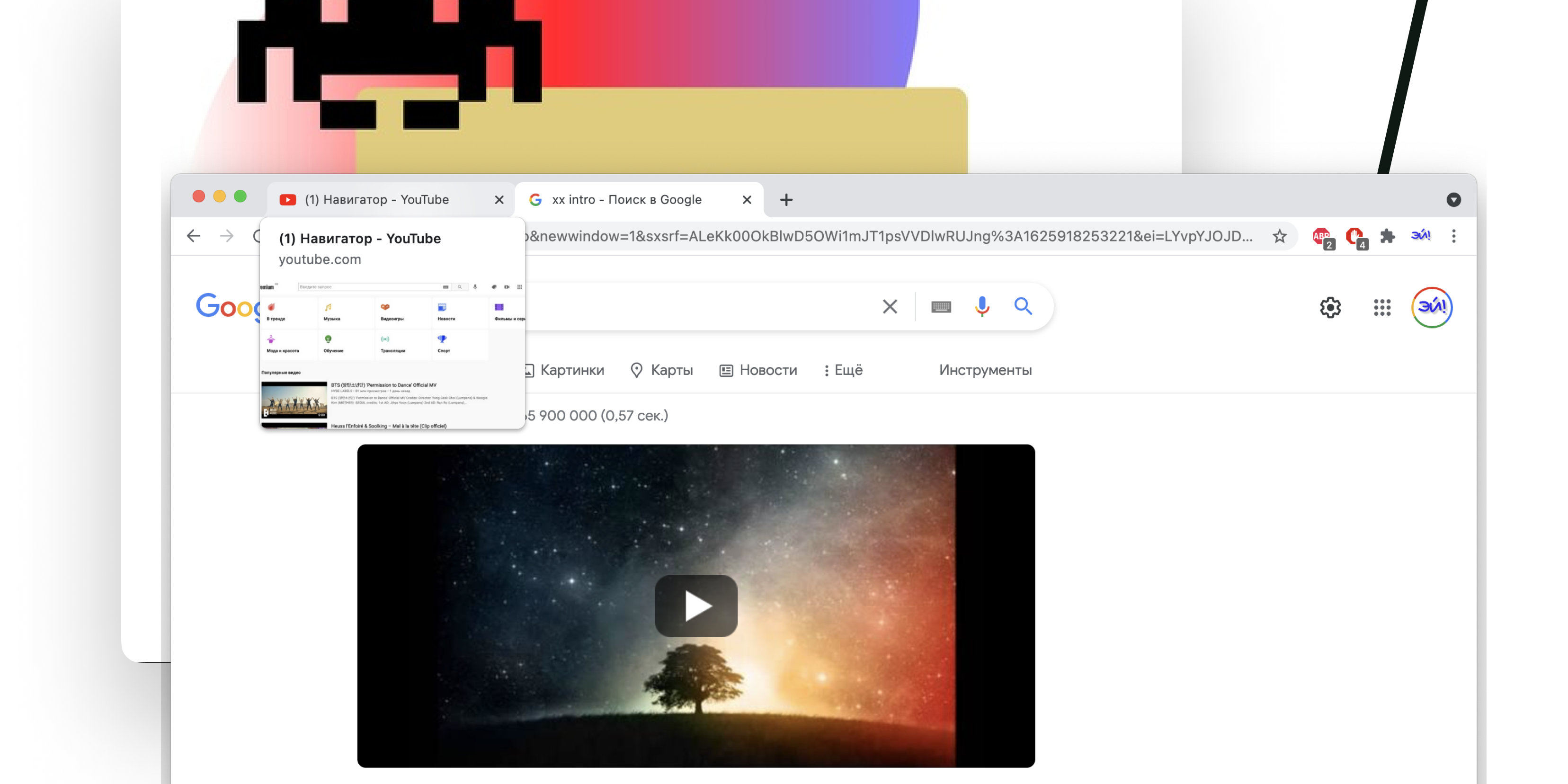Open the AdBlock Plus extension icon
This screenshot has height=784, width=1568.
pyautogui.click(x=1321, y=236)
